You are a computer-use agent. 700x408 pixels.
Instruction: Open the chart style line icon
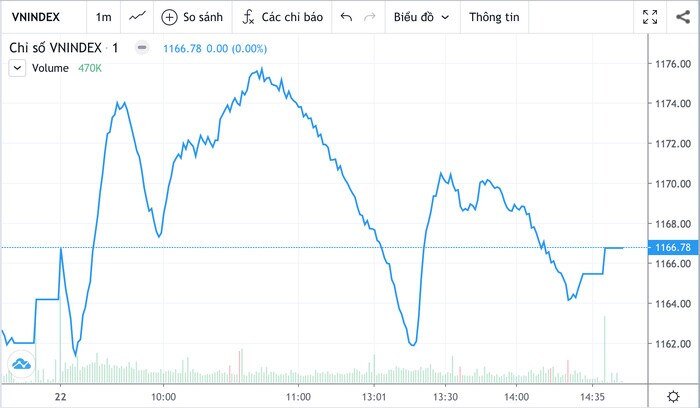[137, 17]
